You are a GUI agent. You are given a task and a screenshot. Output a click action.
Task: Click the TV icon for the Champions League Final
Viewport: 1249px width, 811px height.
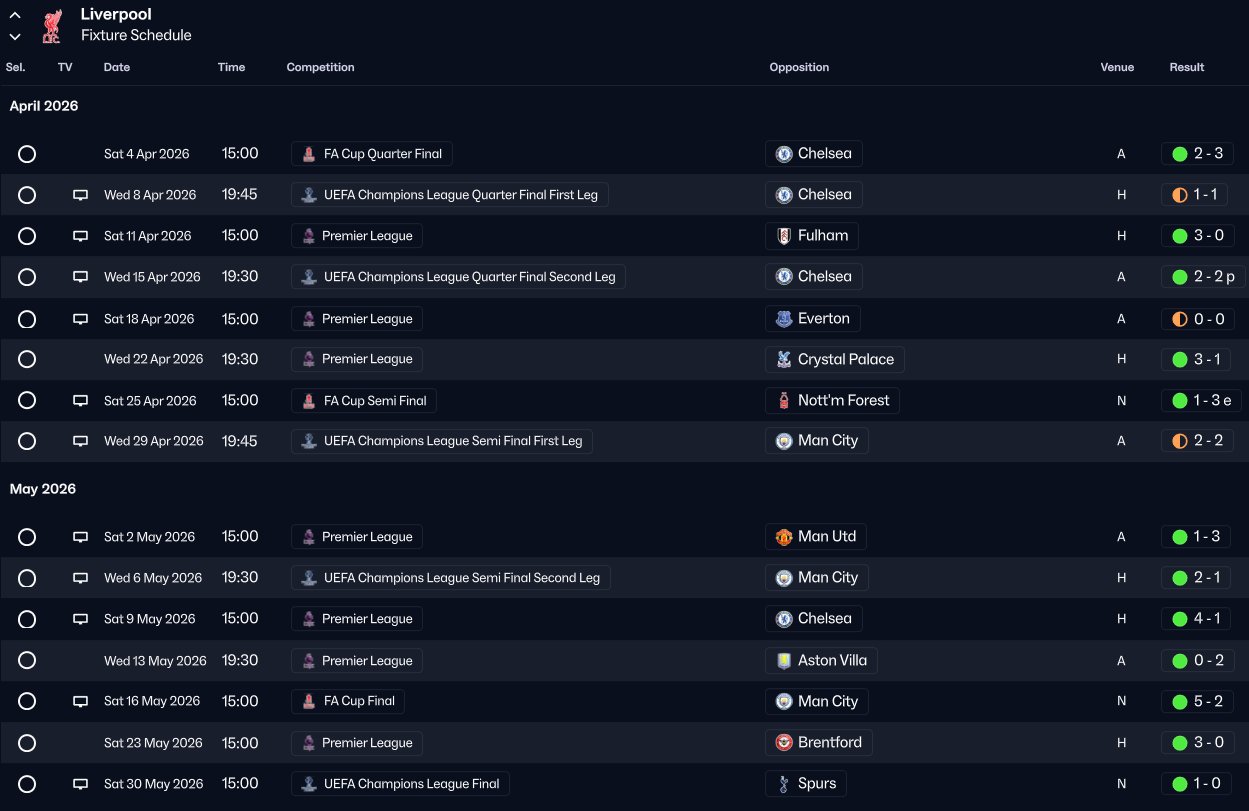[80, 784]
